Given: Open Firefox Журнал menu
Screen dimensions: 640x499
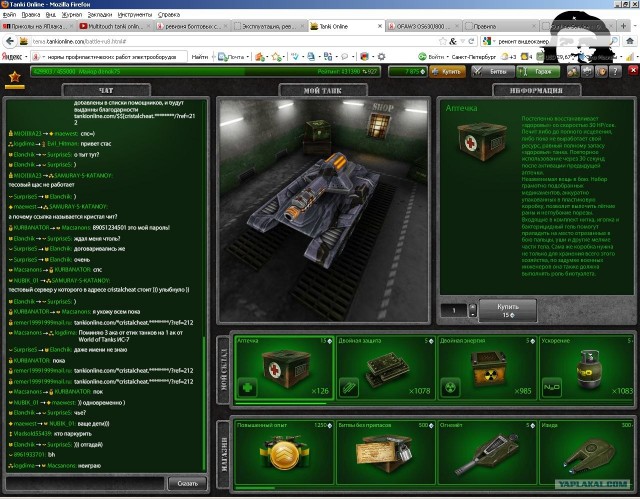Looking at the screenshot, I should coord(71,15).
